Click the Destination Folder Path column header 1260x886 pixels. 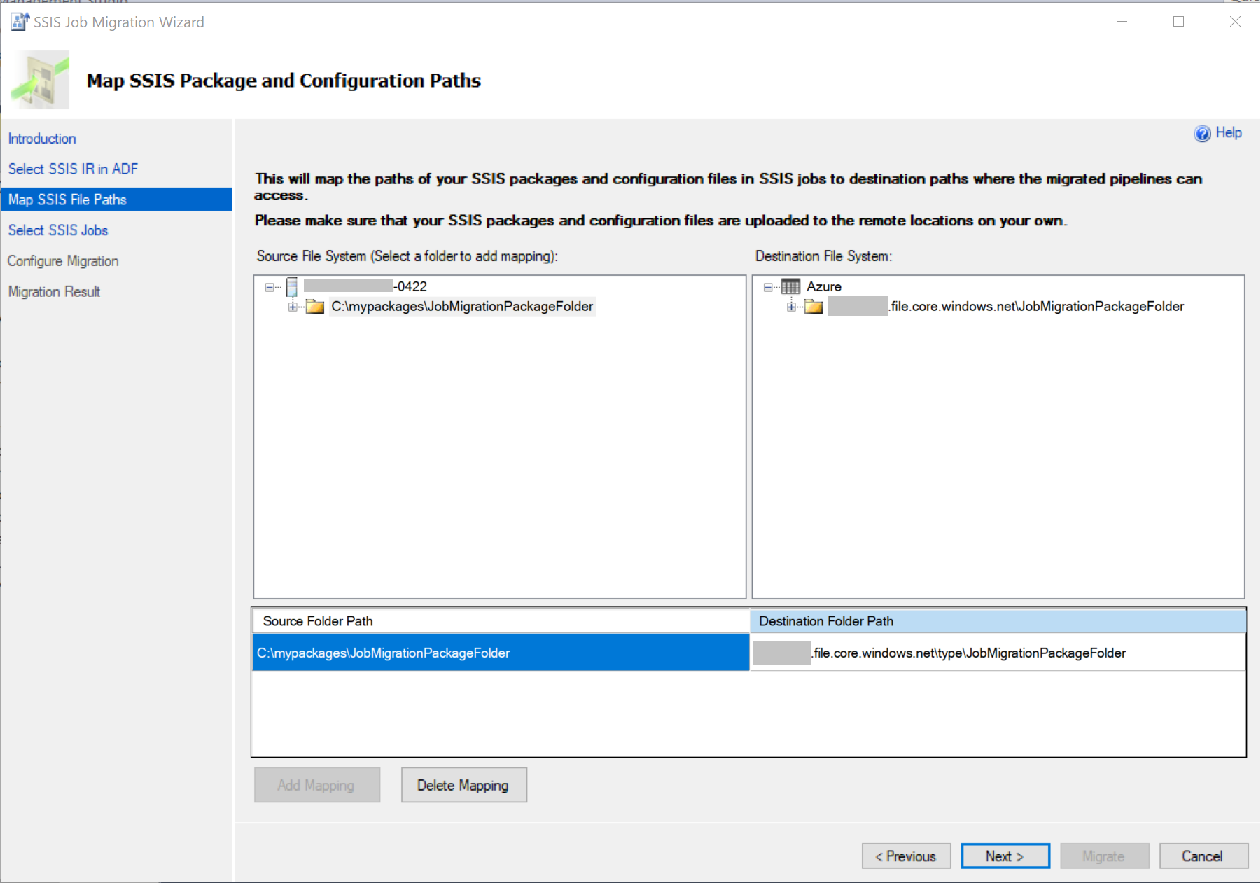point(998,621)
